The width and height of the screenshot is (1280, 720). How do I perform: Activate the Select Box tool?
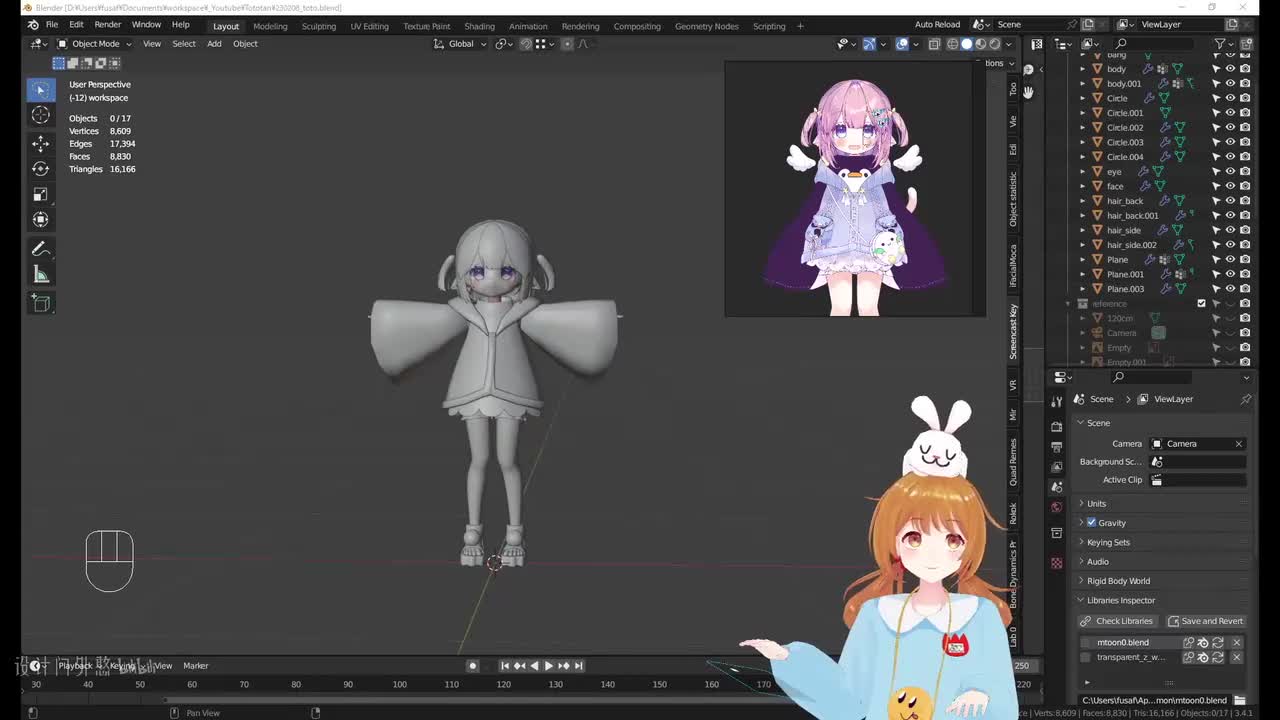tap(41, 90)
